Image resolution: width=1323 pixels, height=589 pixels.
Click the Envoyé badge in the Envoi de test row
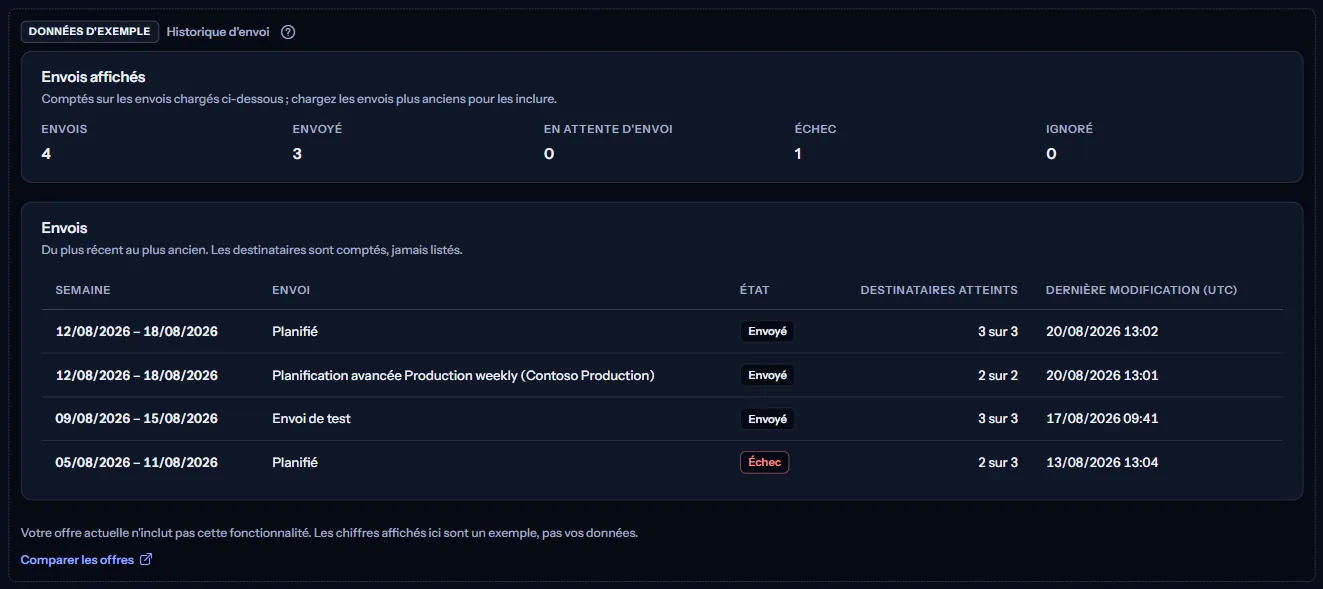(x=767, y=419)
